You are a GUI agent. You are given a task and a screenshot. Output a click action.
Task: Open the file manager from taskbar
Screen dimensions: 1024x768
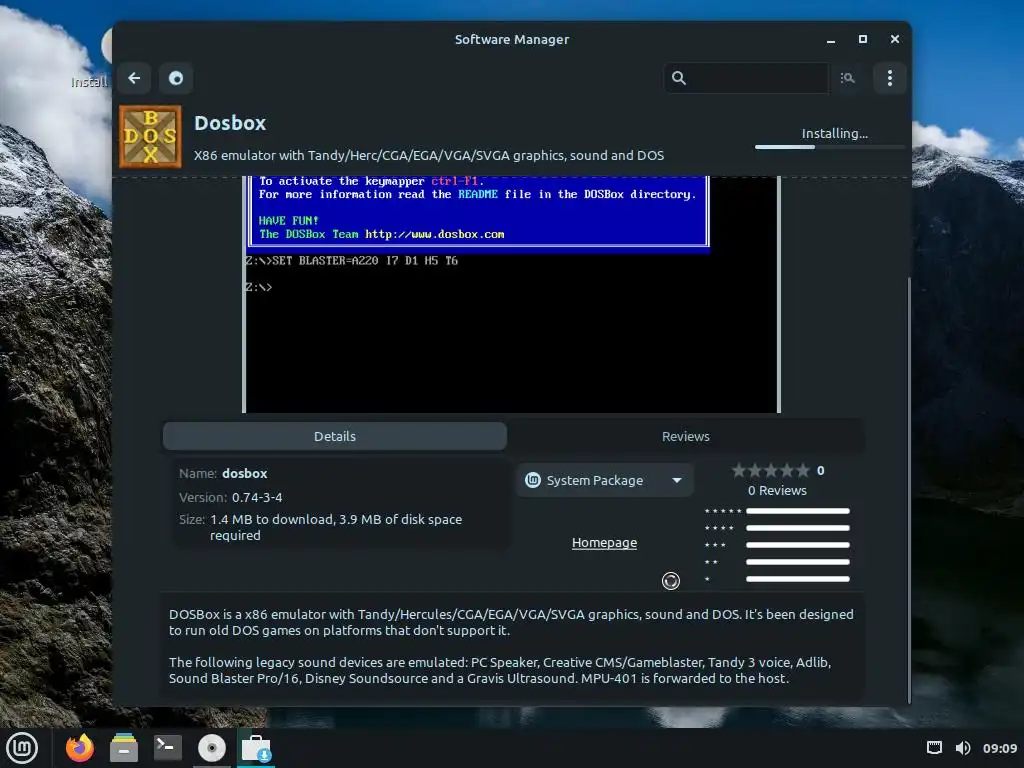coord(123,748)
